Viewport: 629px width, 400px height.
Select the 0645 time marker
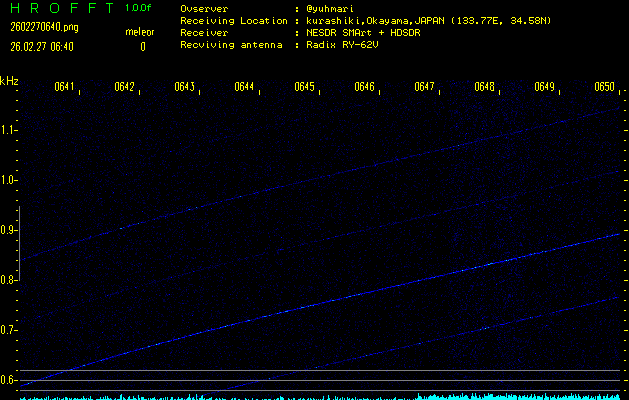(x=304, y=87)
